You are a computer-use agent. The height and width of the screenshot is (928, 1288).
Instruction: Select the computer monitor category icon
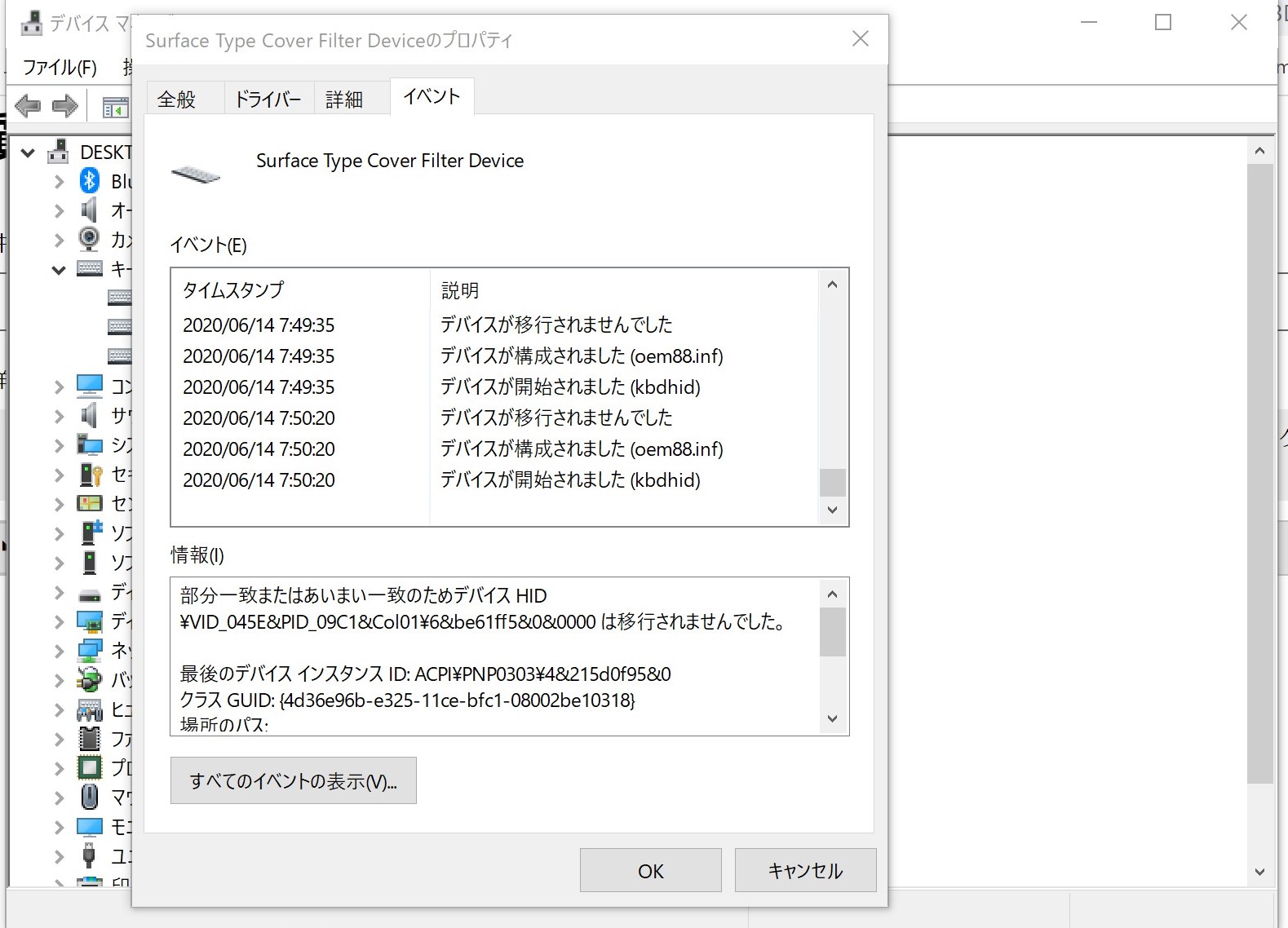click(90, 386)
